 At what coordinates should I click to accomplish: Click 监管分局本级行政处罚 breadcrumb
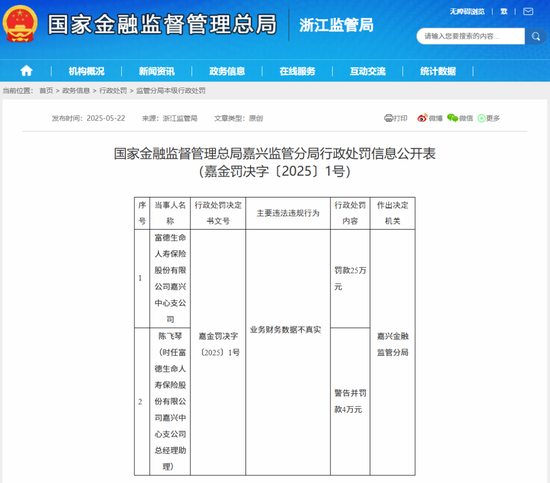point(170,91)
